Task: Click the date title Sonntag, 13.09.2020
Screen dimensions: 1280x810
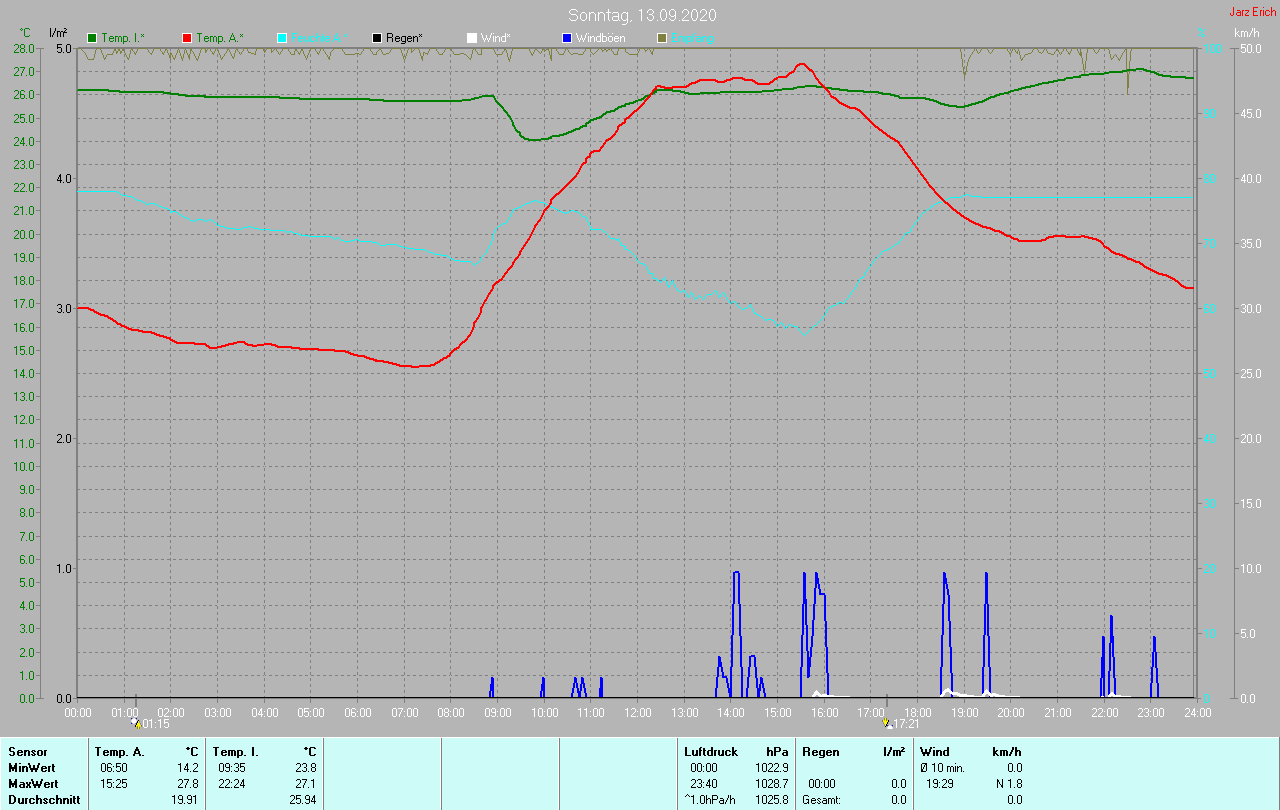Action: point(642,15)
